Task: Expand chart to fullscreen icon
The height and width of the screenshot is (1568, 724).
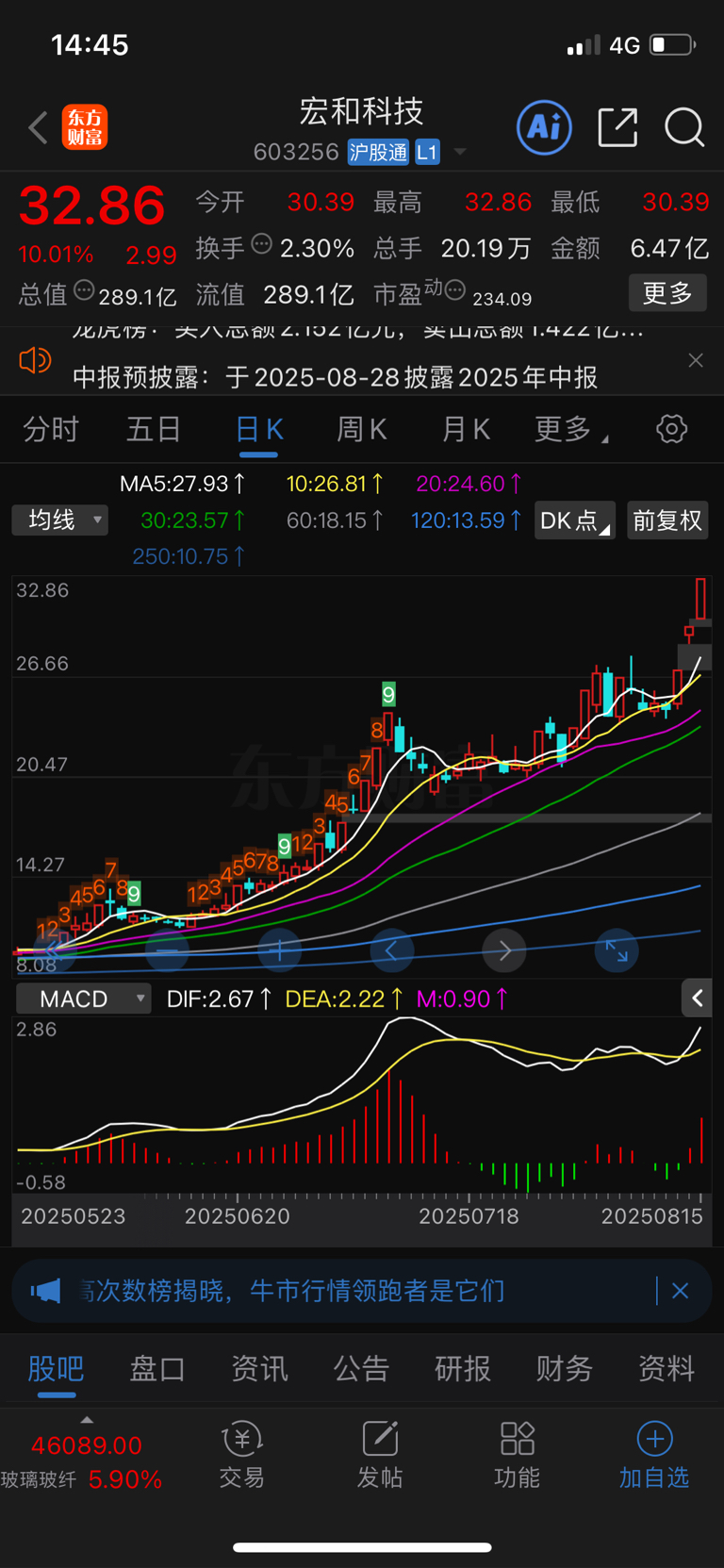Action: 617,950
